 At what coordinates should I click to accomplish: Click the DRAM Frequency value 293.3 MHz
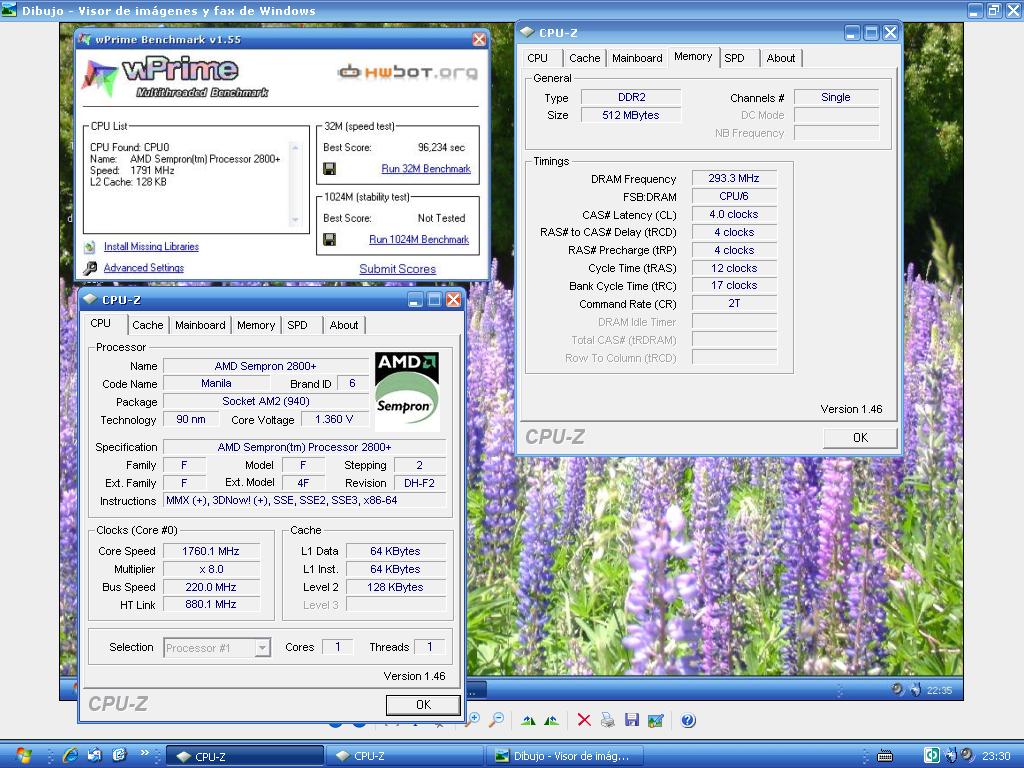tap(734, 178)
